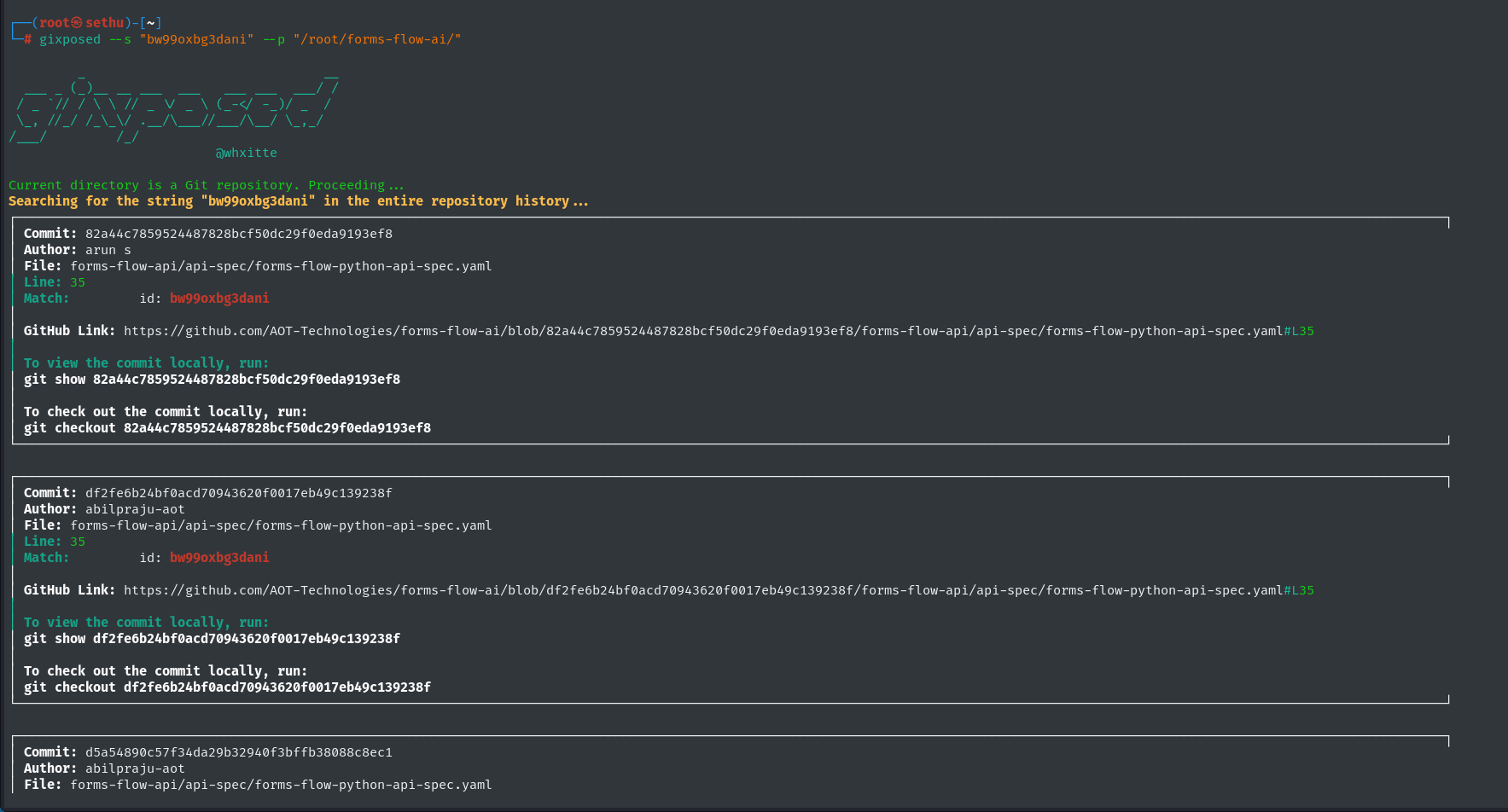Image resolution: width=1508 pixels, height=812 pixels.
Task: Click the forms-flow-python-api-spec.yaml file path
Action: point(282,265)
